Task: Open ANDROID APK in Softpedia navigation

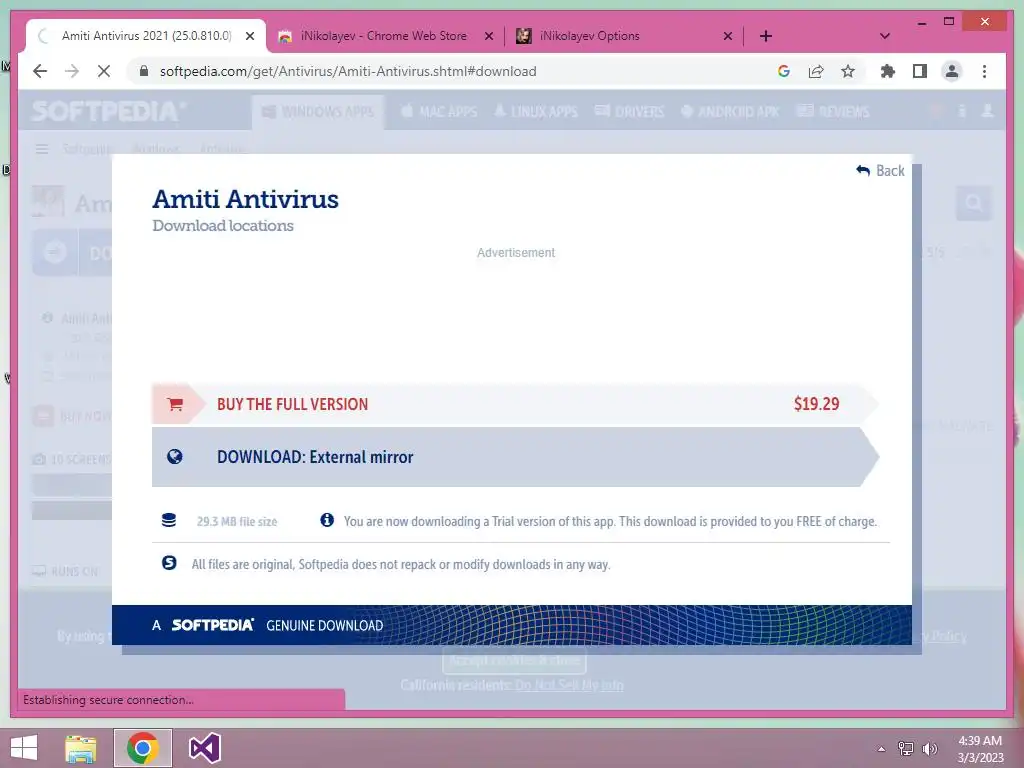Action: click(x=730, y=112)
